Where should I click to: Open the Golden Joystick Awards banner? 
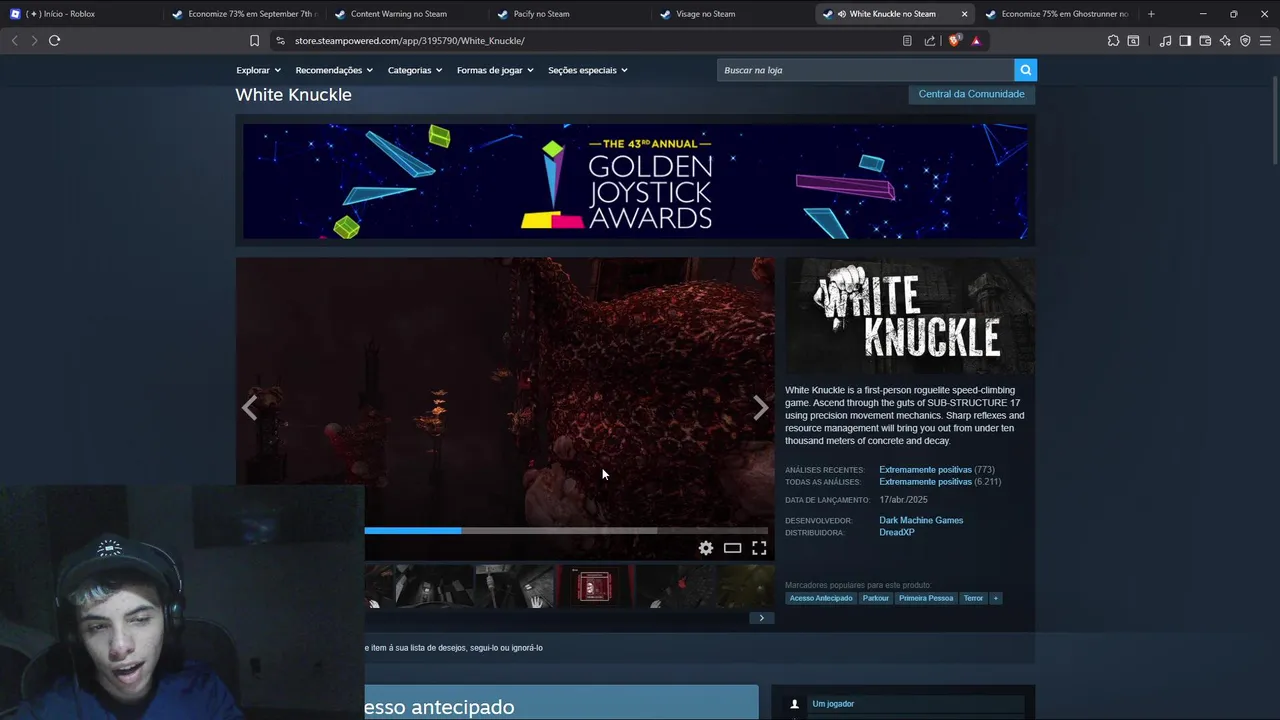click(635, 181)
